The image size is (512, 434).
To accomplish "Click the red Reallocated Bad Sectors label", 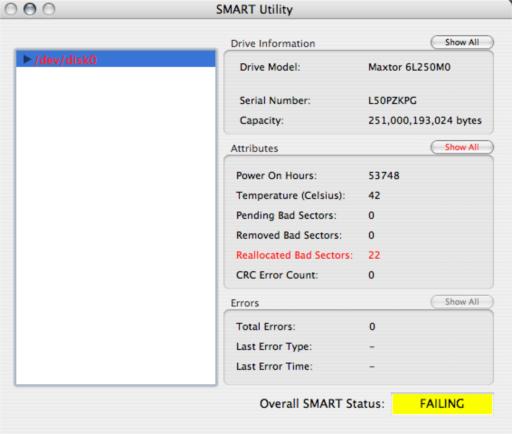I will pyautogui.click(x=294, y=255).
